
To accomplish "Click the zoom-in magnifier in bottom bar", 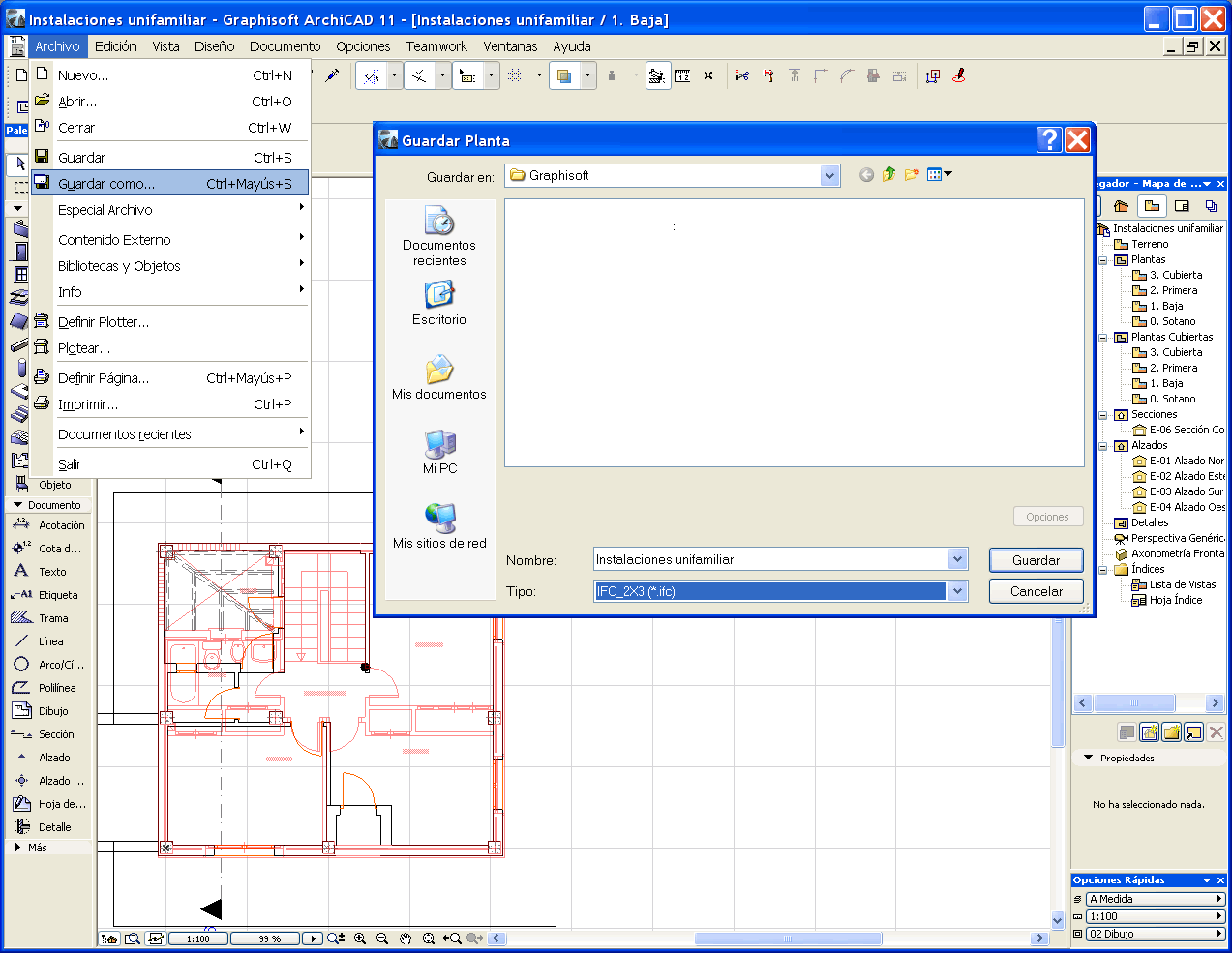I will click(x=360, y=938).
